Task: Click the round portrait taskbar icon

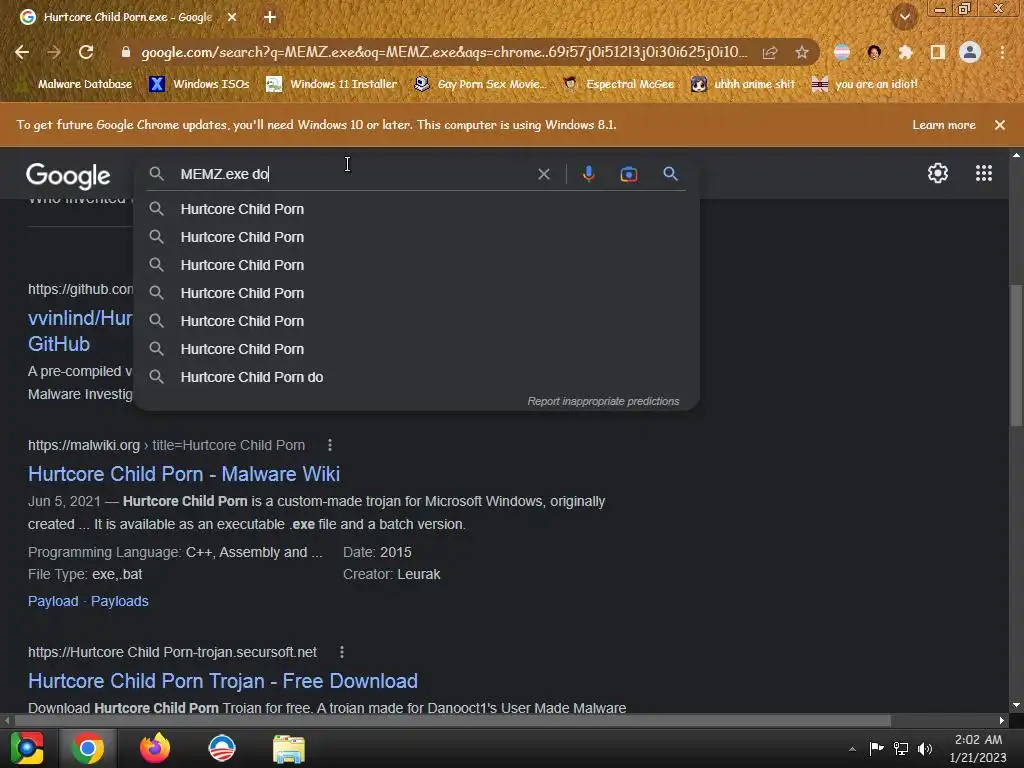Action: 221,748
